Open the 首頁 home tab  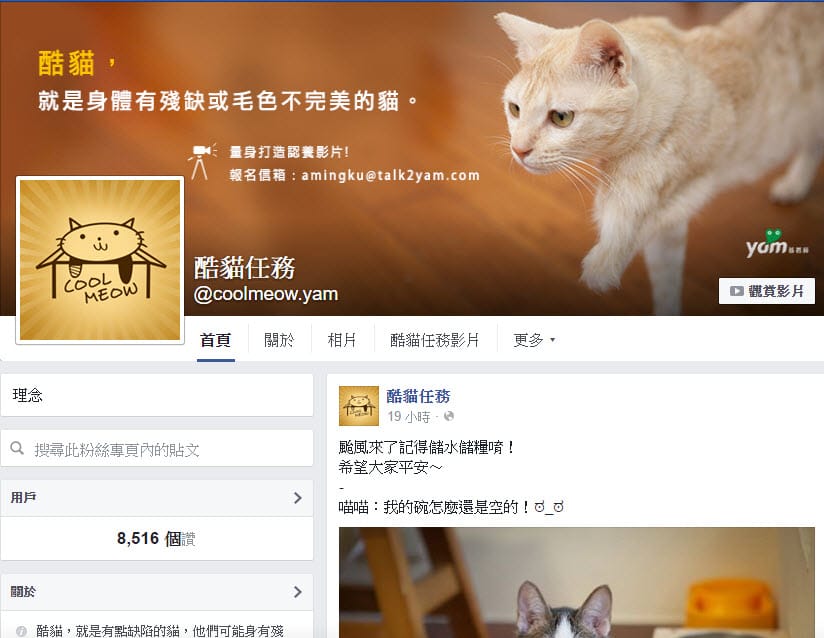[215, 340]
